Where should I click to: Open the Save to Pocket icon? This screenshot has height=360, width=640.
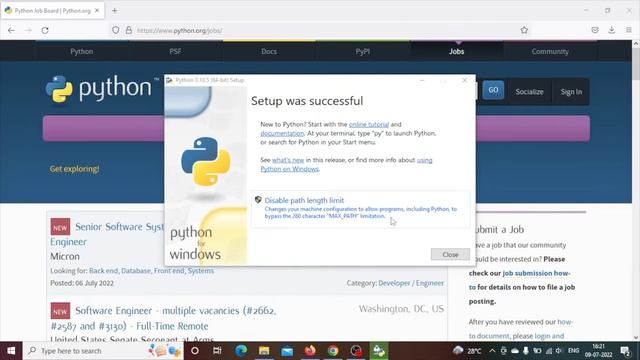click(595, 30)
